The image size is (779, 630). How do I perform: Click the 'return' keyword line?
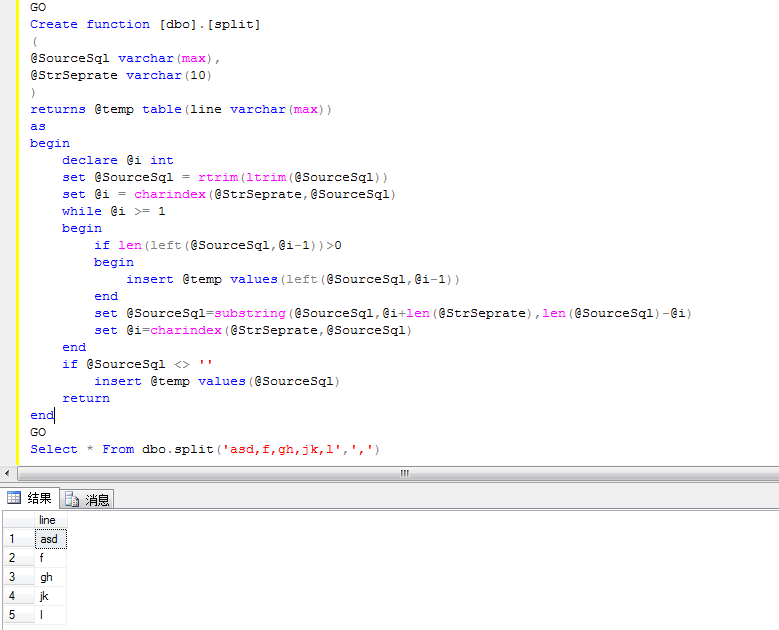tap(86, 398)
